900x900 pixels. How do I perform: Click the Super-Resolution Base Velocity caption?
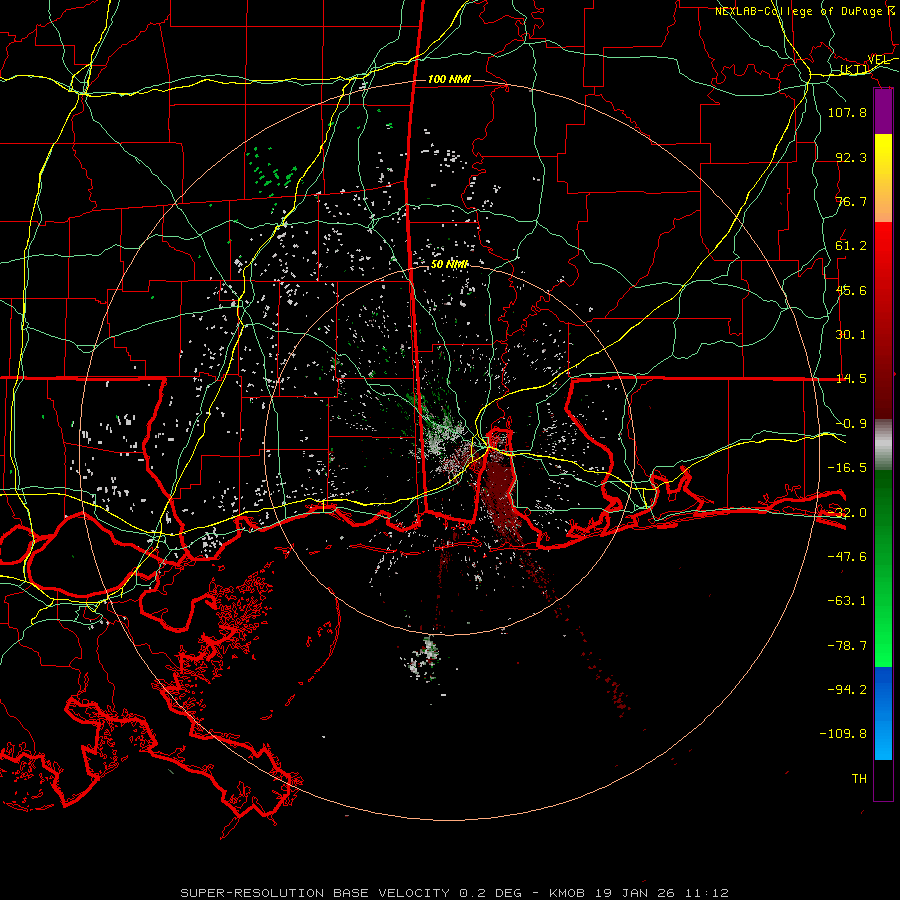(x=455, y=893)
